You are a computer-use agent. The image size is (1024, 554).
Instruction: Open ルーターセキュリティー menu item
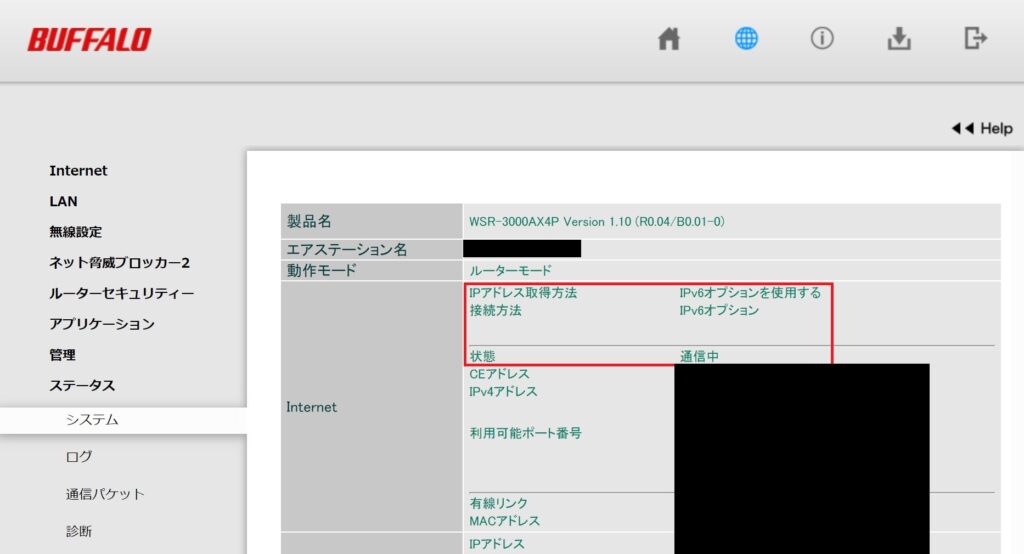click(121, 294)
